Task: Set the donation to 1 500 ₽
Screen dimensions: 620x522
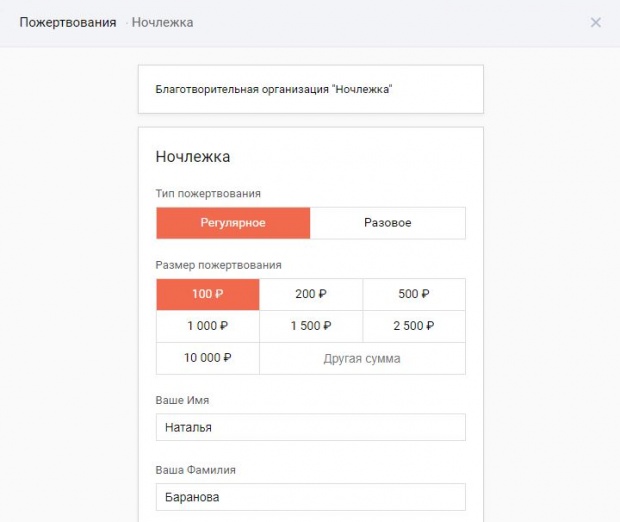Action: 310,326
